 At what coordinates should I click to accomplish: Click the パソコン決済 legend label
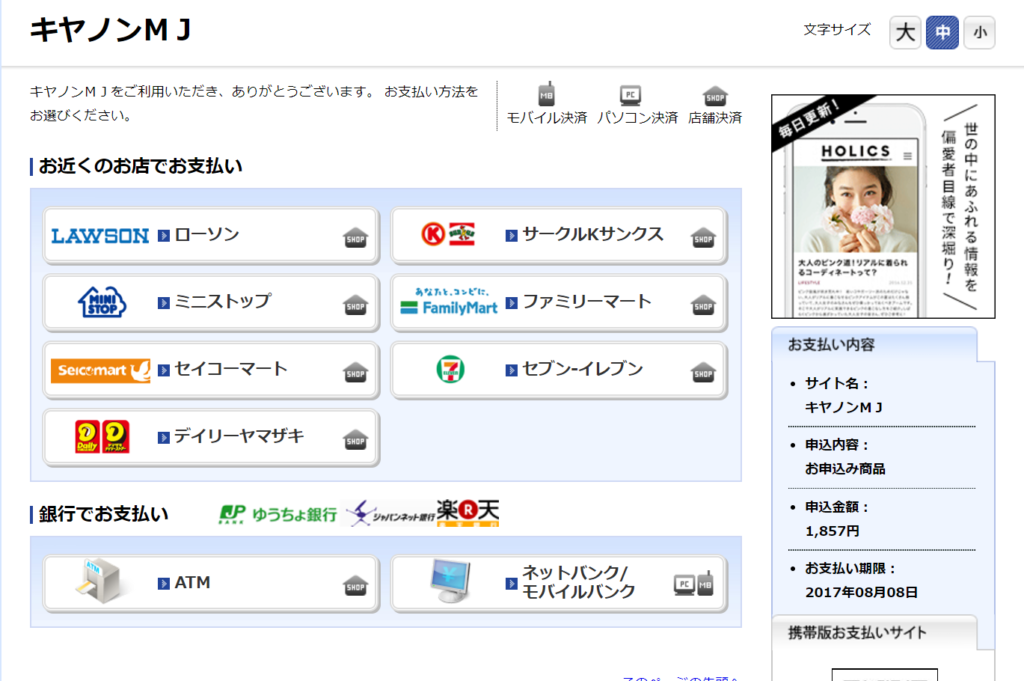637,118
